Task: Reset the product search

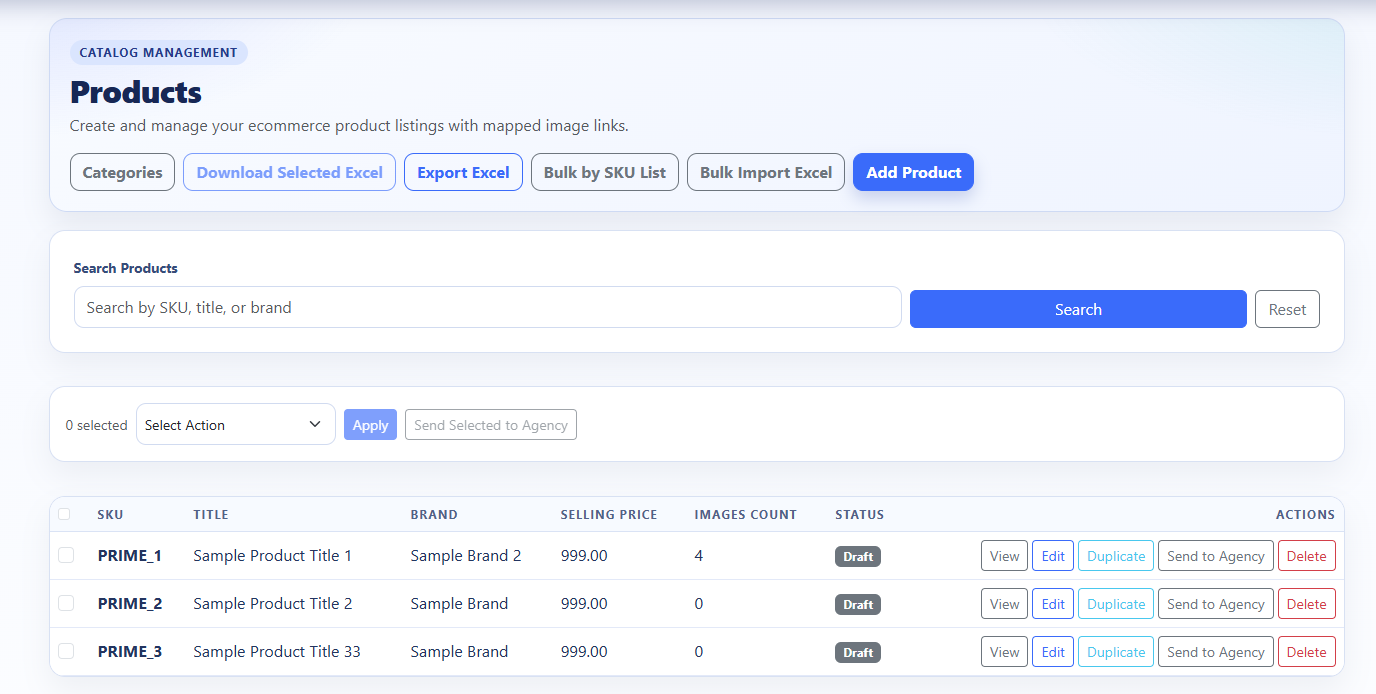Action: [x=1287, y=309]
